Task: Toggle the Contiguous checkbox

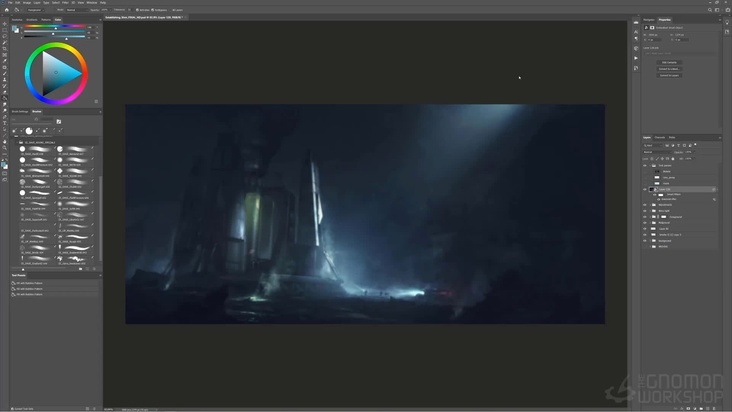Action: coord(153,10)
